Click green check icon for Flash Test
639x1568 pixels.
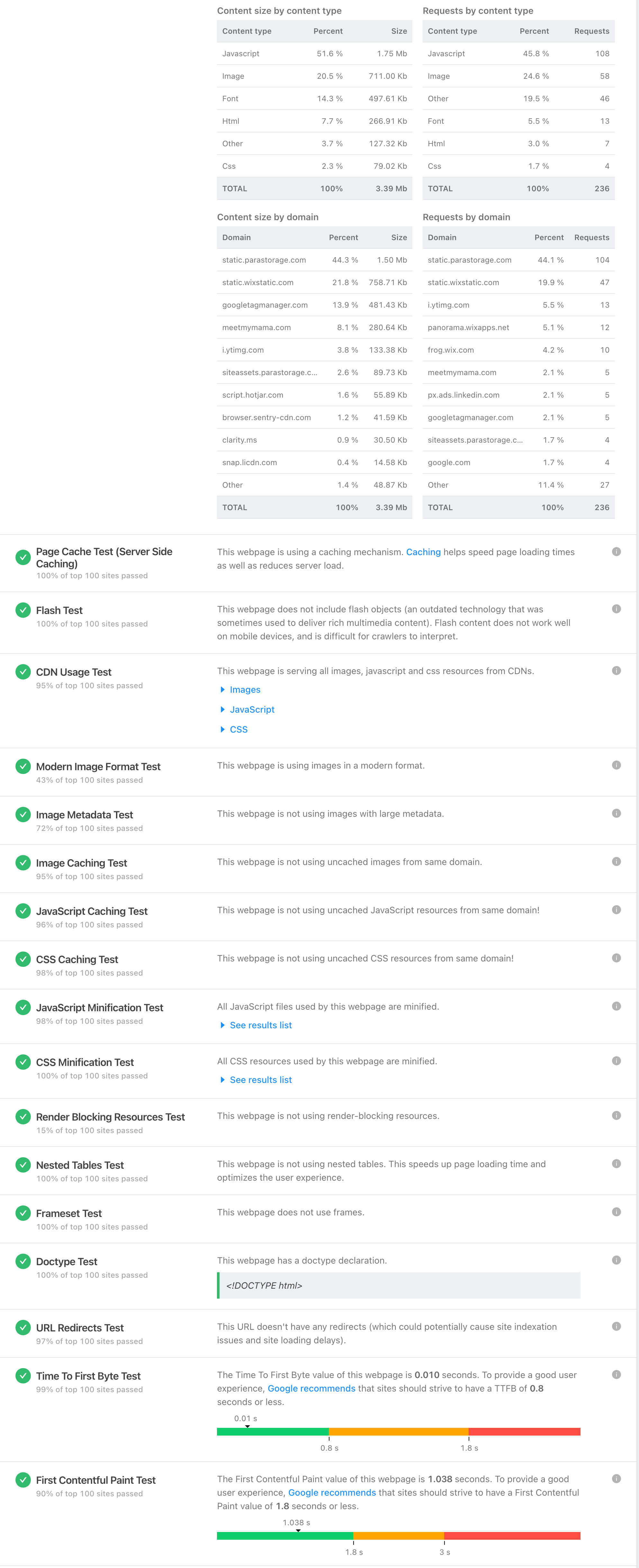point(23,610)
